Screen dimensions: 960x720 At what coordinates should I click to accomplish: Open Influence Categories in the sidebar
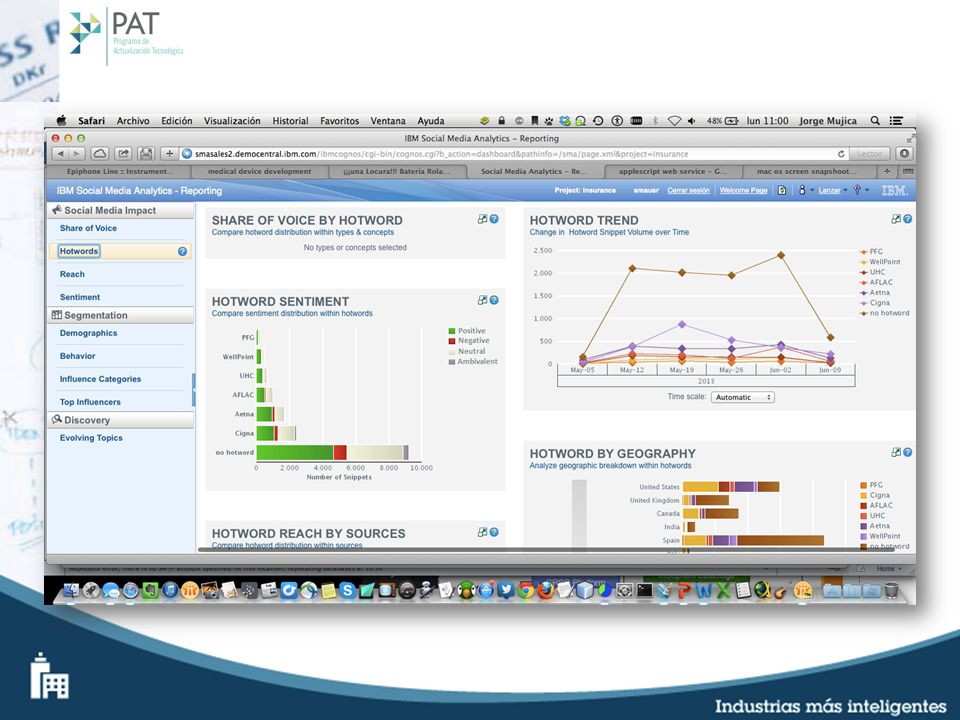(100, 379)
